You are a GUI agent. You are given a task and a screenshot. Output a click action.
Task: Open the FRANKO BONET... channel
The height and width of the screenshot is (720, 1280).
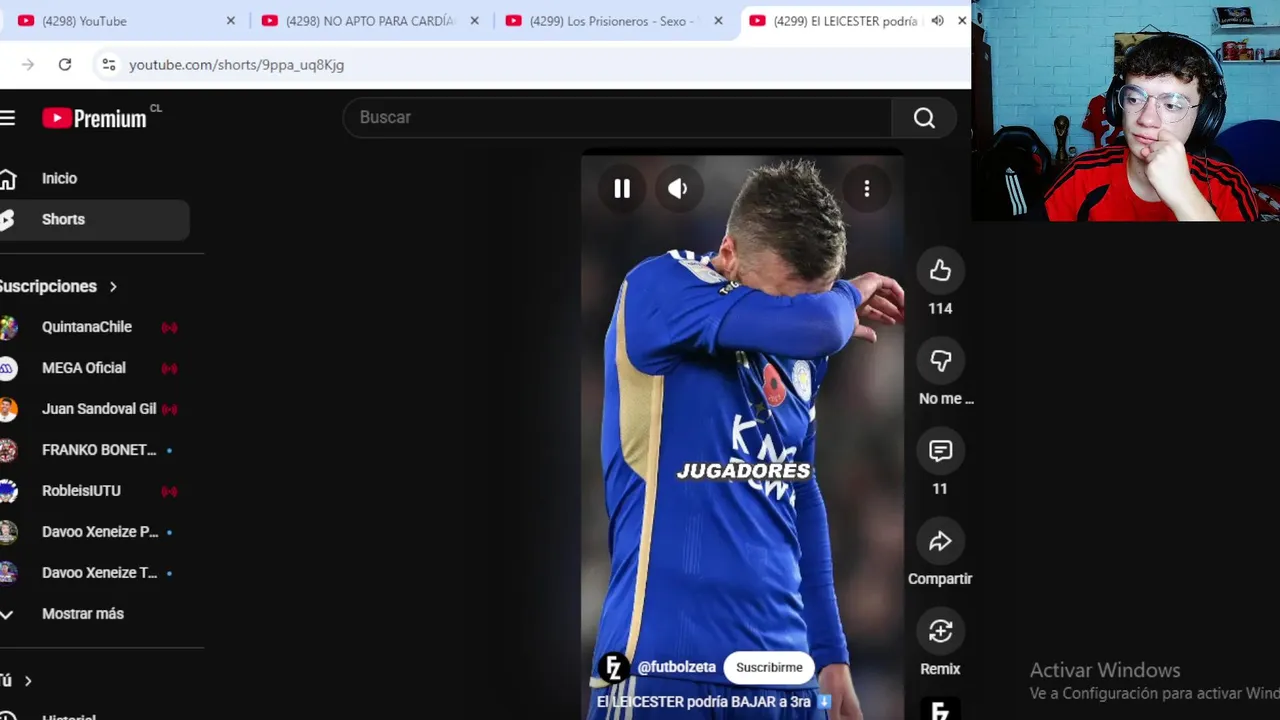(x=99, y=450)
